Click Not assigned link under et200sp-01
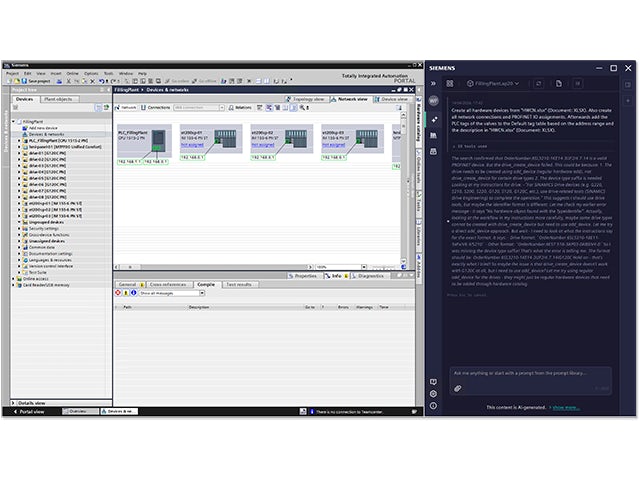 coord(192,145)
